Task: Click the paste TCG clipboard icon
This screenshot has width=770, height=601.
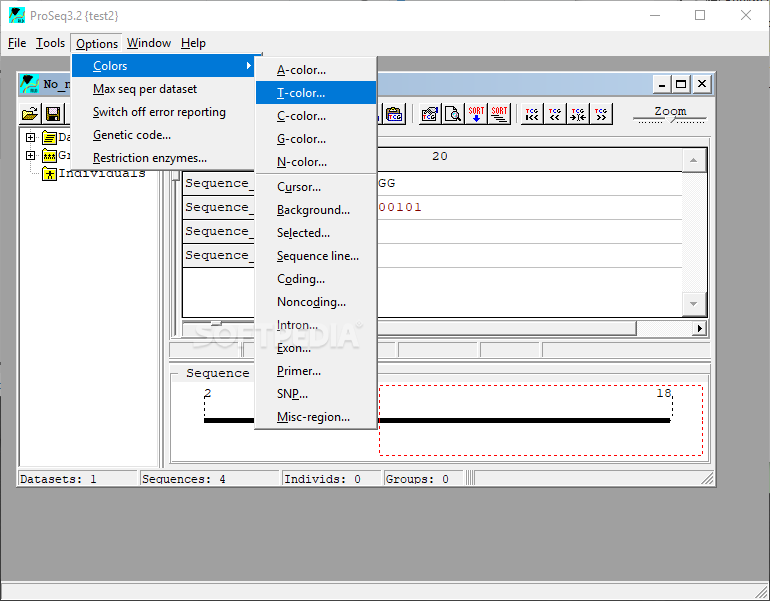Action: (x=394, y=114)
